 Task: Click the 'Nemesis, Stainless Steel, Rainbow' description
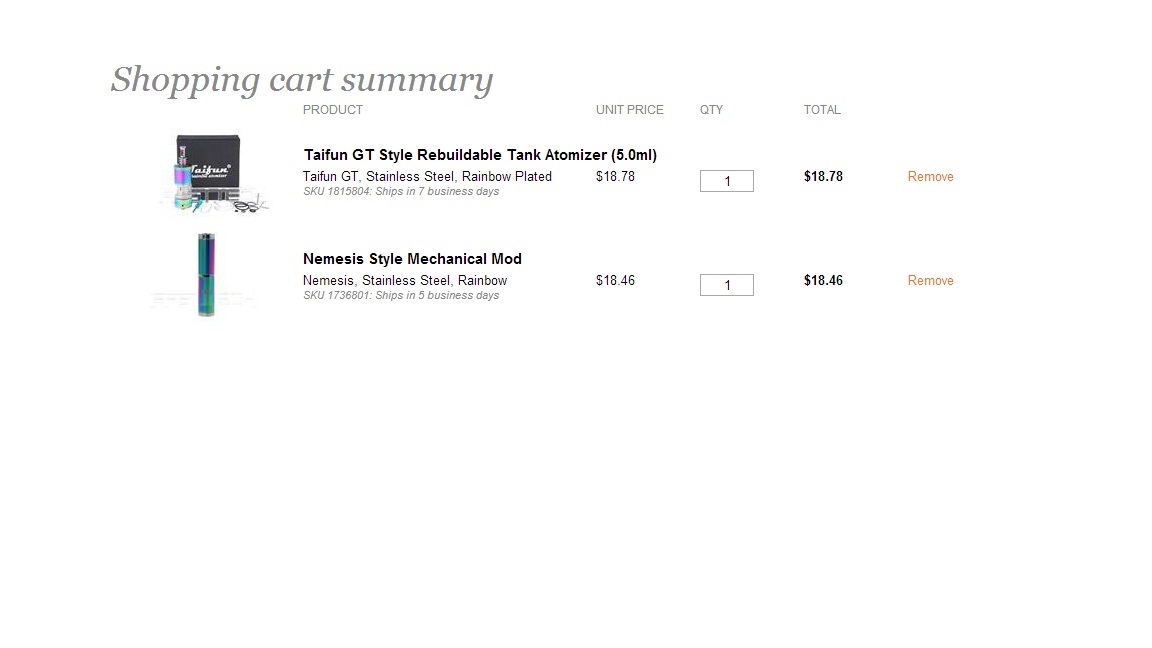tap(405, 281)
